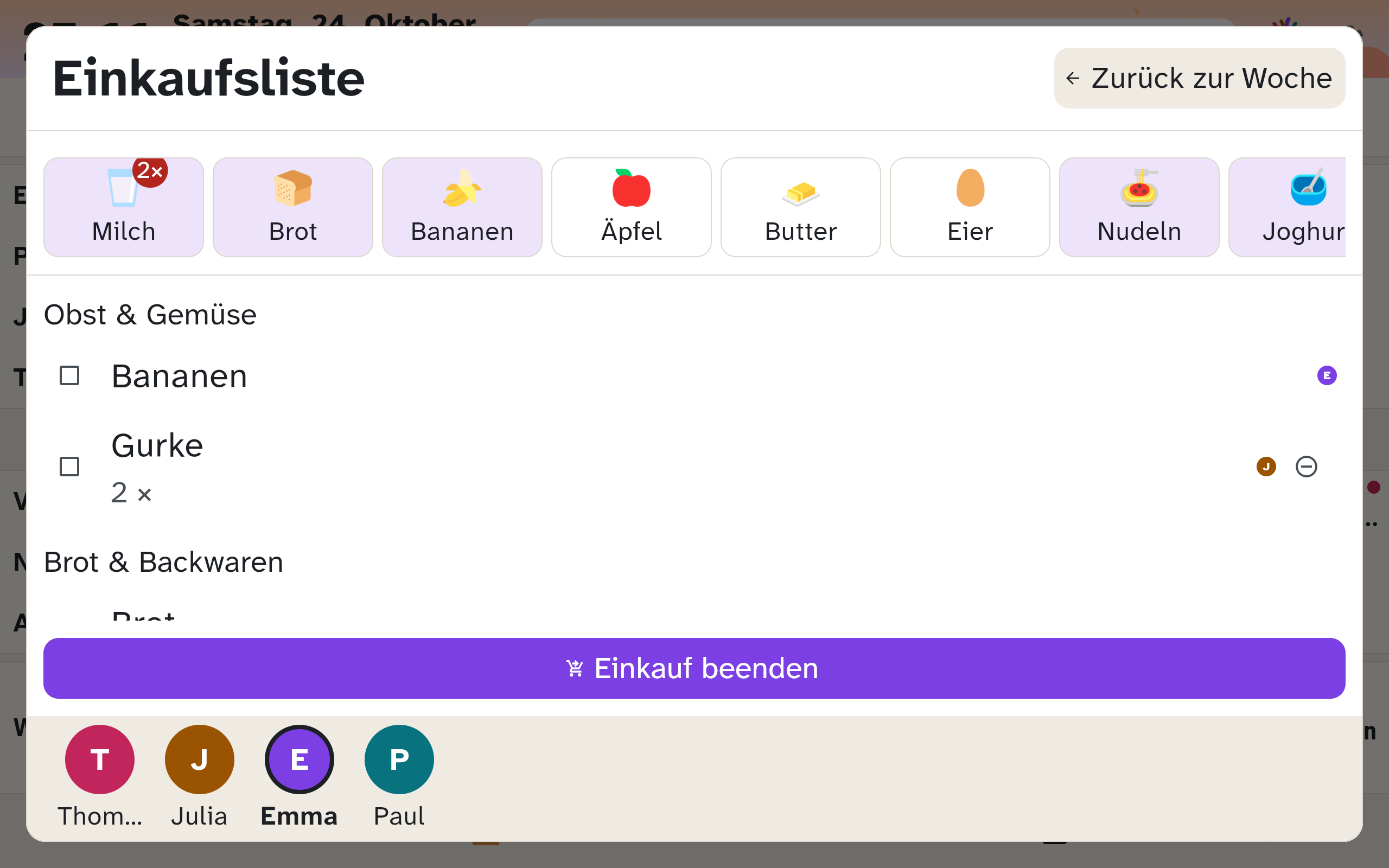Select the Bananen quick-add tile

coord(462,207)
